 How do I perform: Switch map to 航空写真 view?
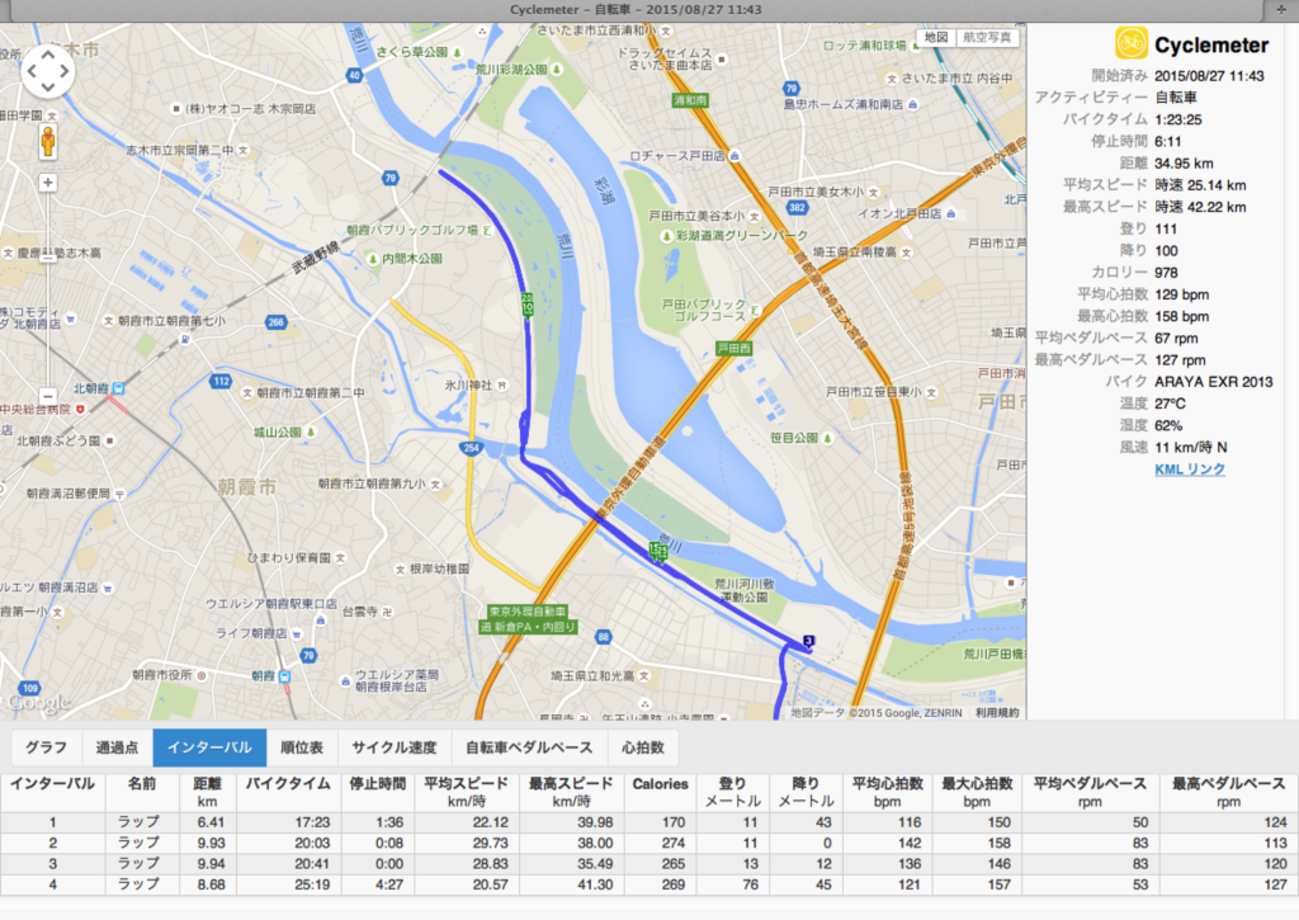pyautogui.click(x=987, y=37)
